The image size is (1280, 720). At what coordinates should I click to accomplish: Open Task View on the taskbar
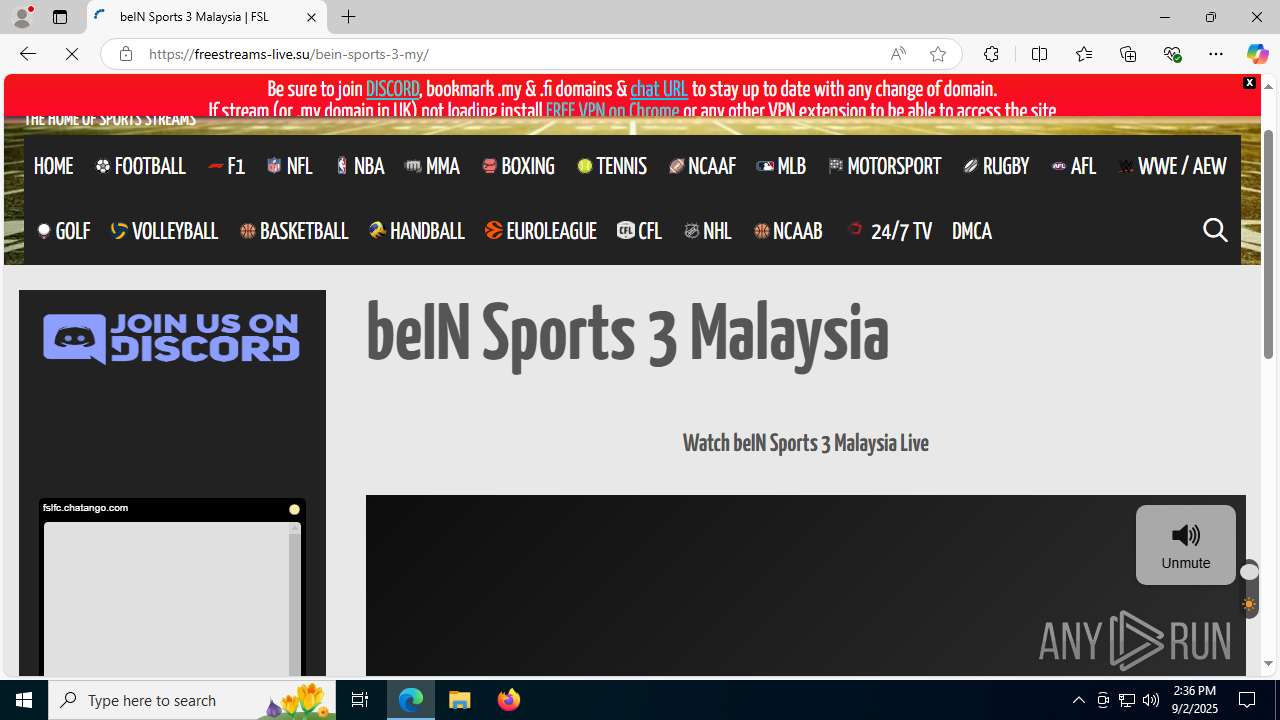pos(360,700)
